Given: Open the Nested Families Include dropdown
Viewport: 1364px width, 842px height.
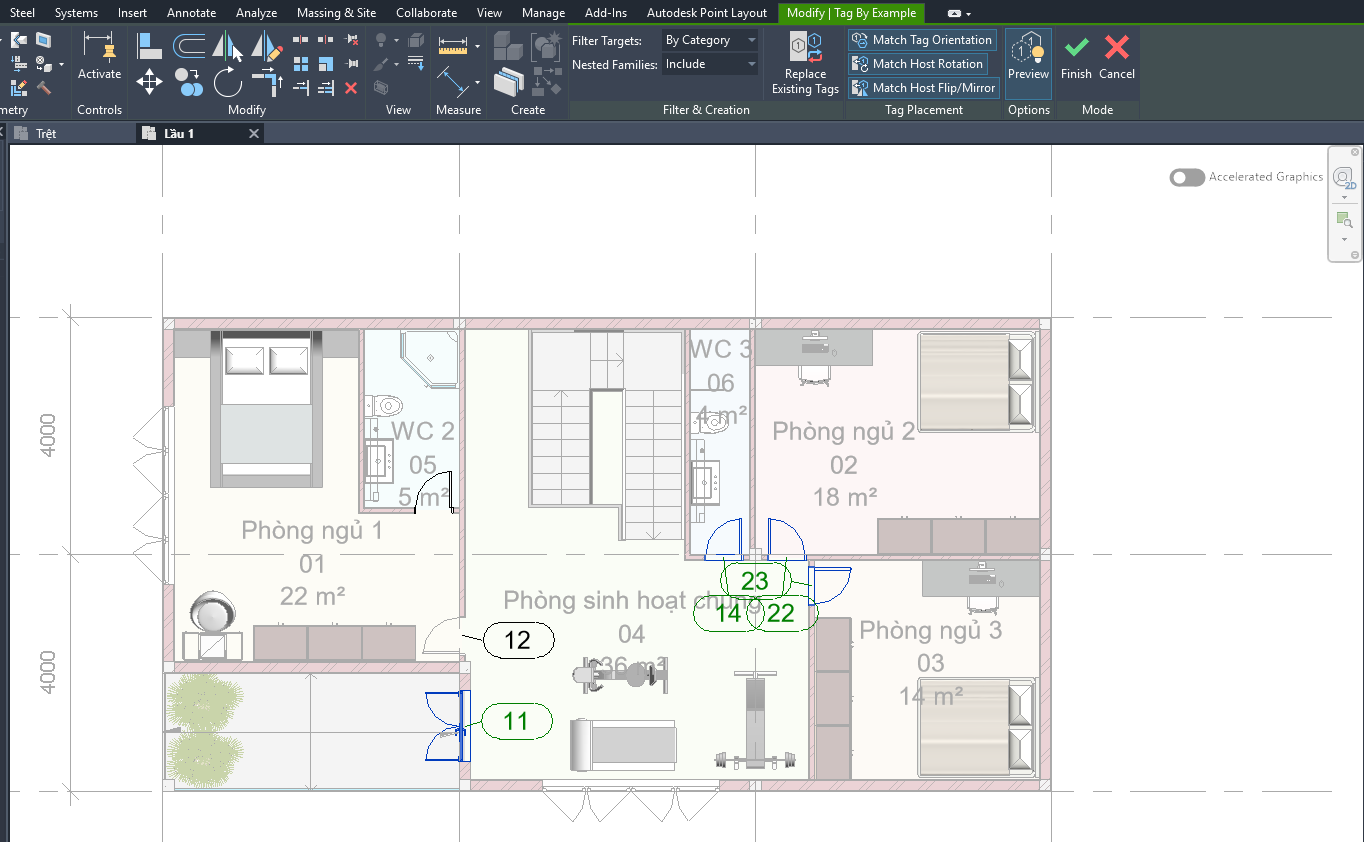Looking at the screenshot, I should coord(711,64).
